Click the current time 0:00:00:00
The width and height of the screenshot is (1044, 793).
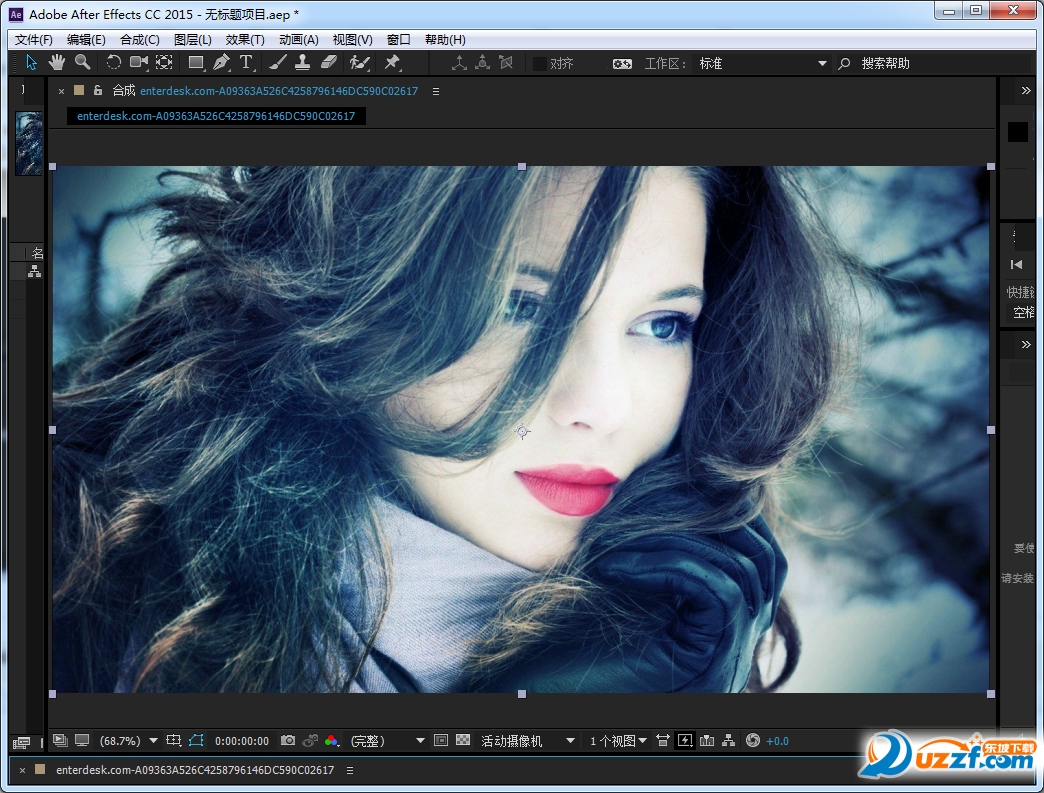[242, 741]
